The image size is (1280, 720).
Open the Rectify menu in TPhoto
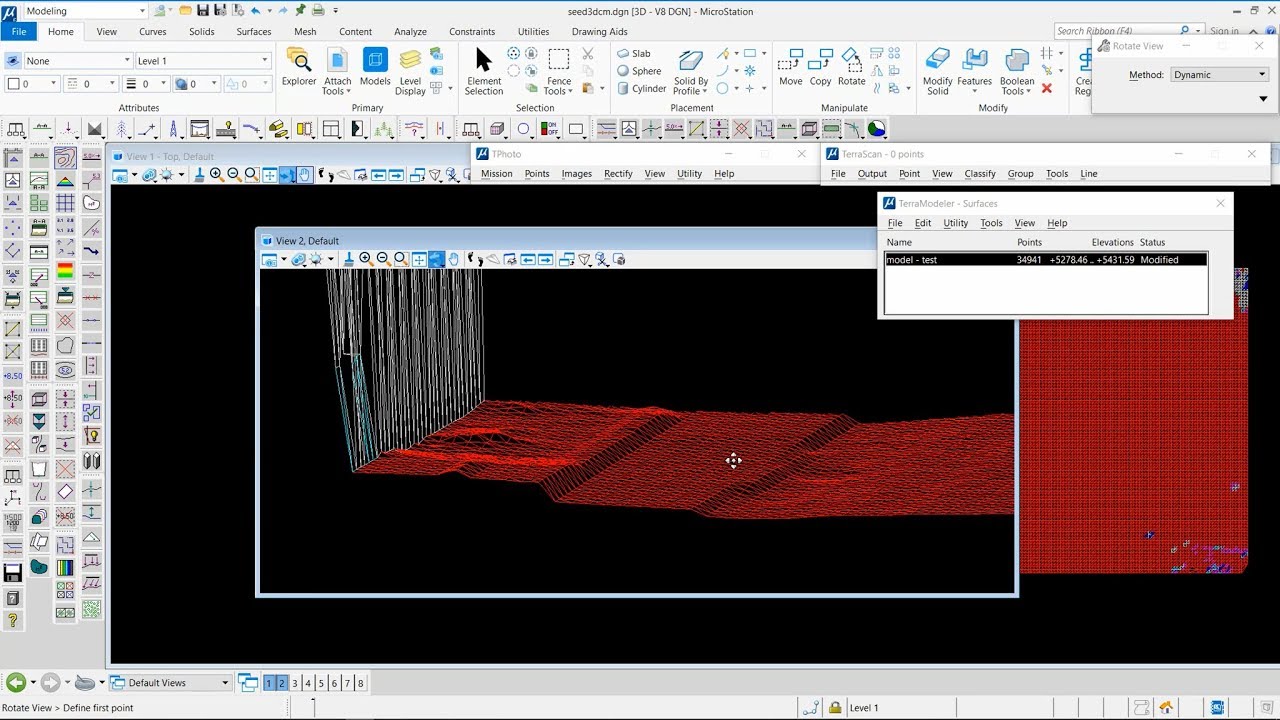(x=618, y=174)
